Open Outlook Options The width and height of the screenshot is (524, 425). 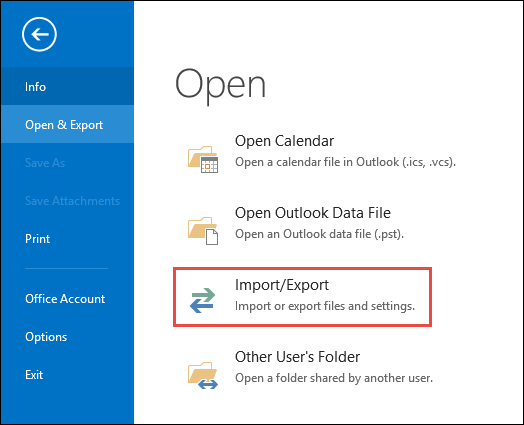67,337
